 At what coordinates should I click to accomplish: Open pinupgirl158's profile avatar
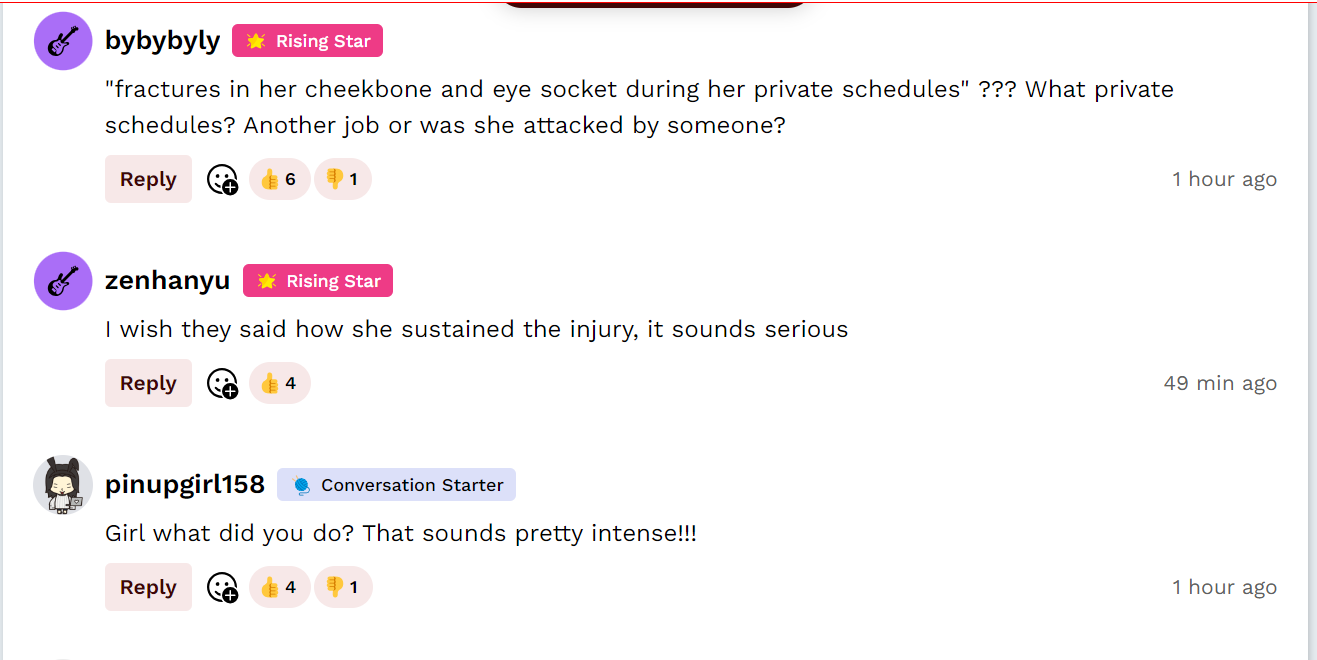[63, 485]
